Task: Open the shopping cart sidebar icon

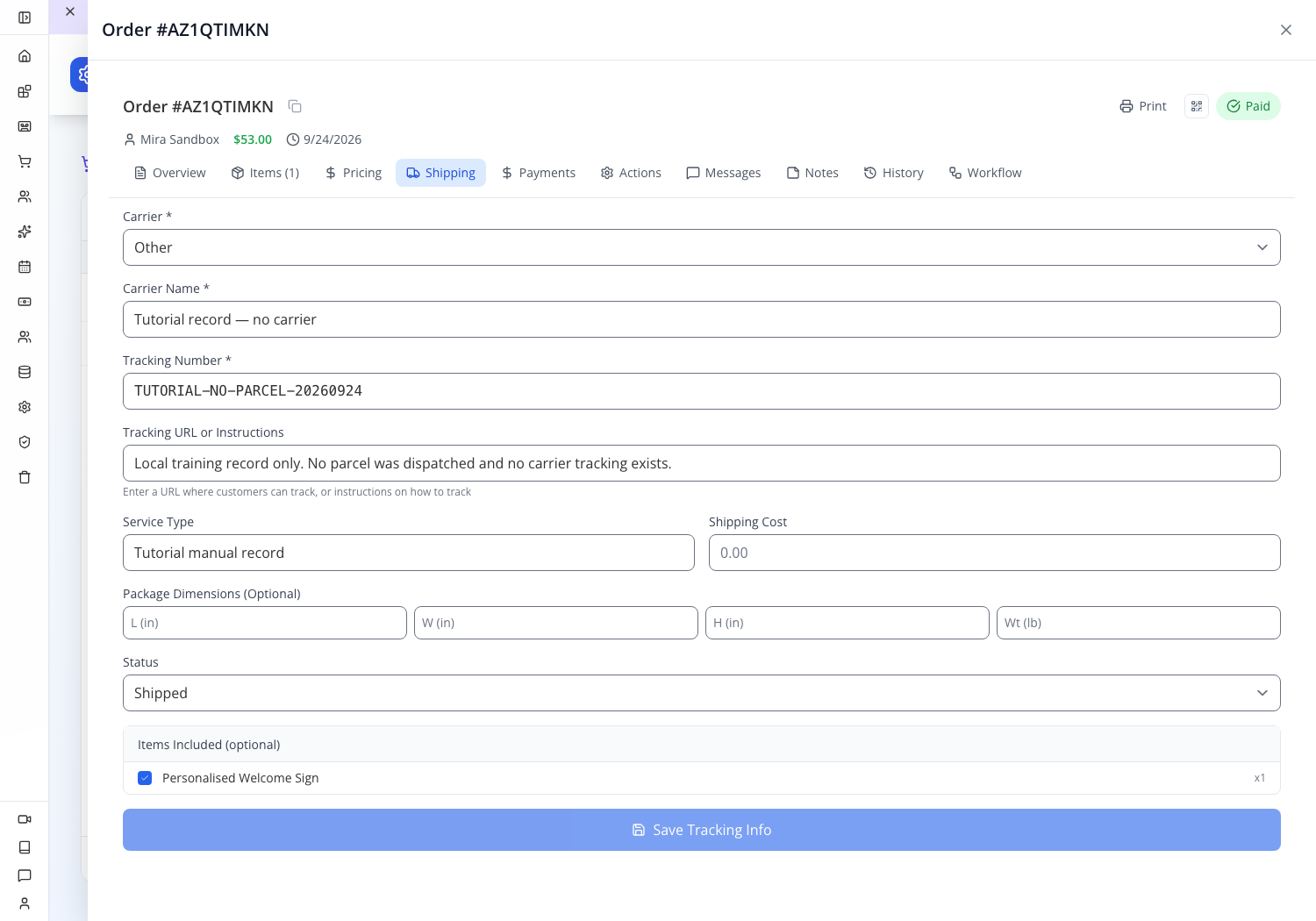Action: point(25,161)
